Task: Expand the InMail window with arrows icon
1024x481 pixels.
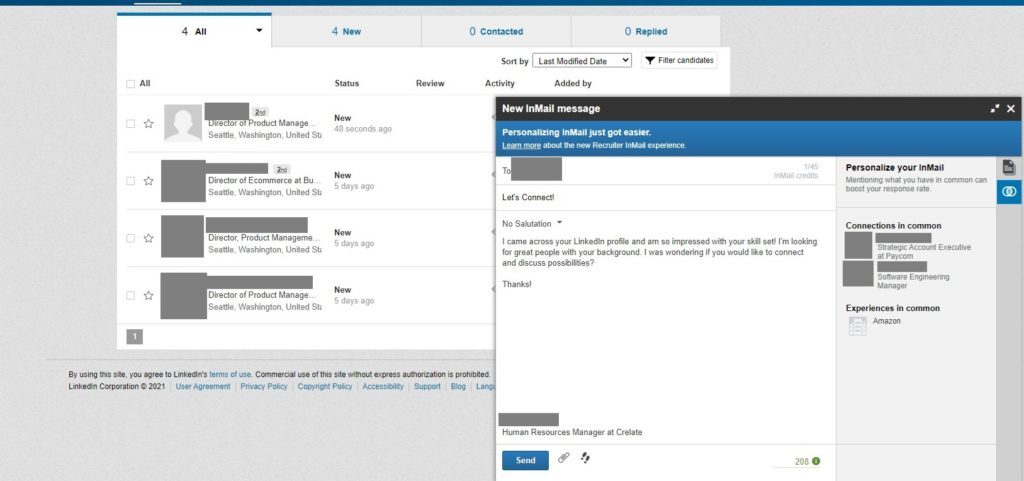Action: pos(995,108)
